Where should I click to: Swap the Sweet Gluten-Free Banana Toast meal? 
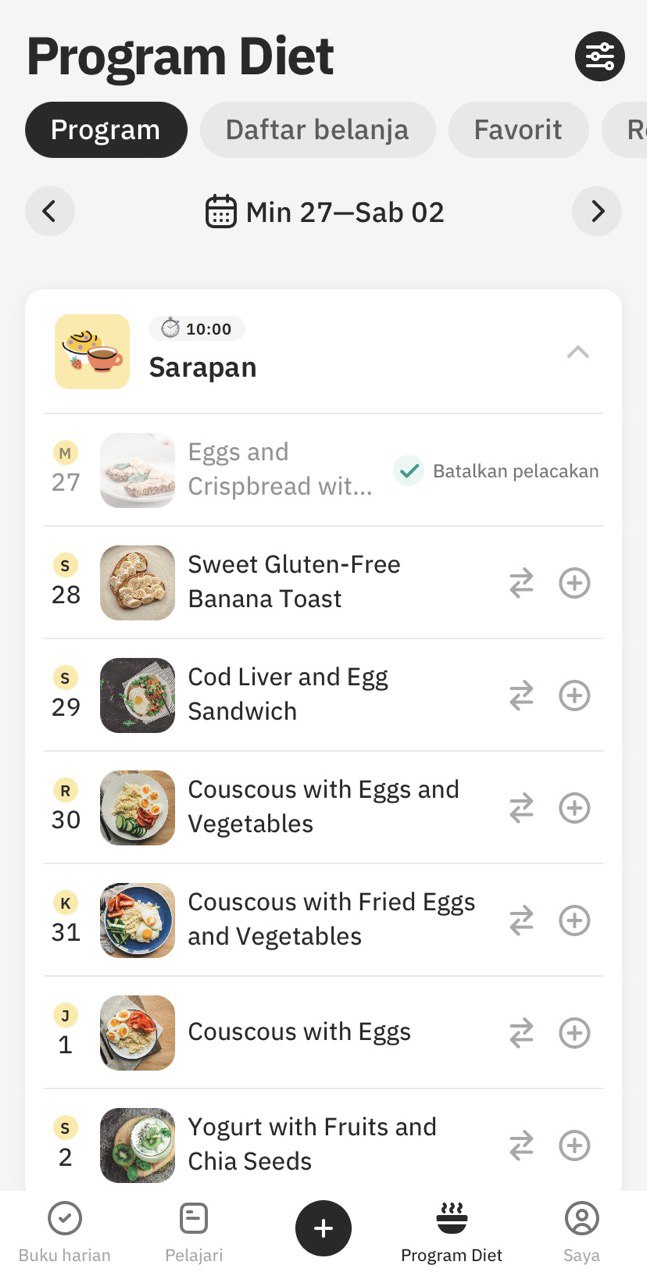(x=521, y=583)
